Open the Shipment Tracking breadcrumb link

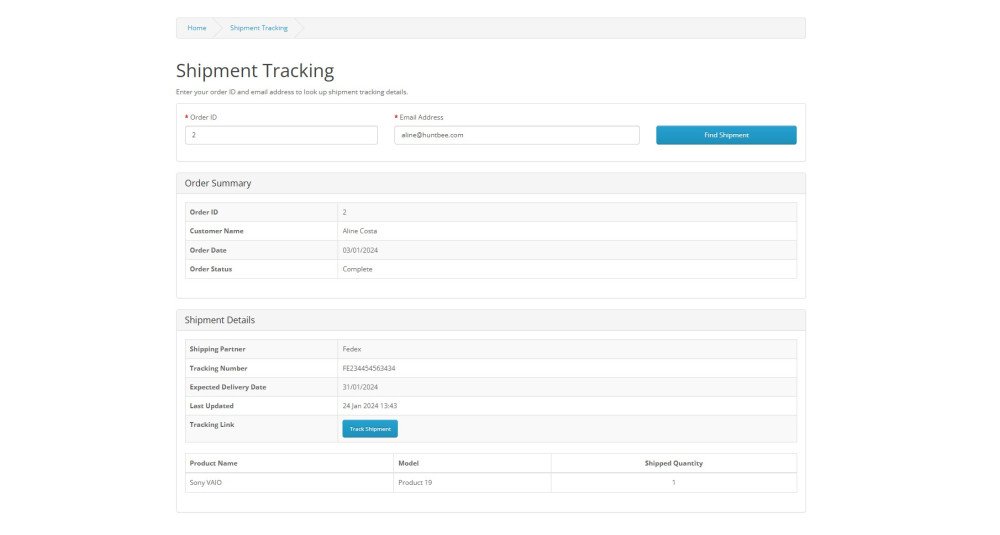click(258, 28)
